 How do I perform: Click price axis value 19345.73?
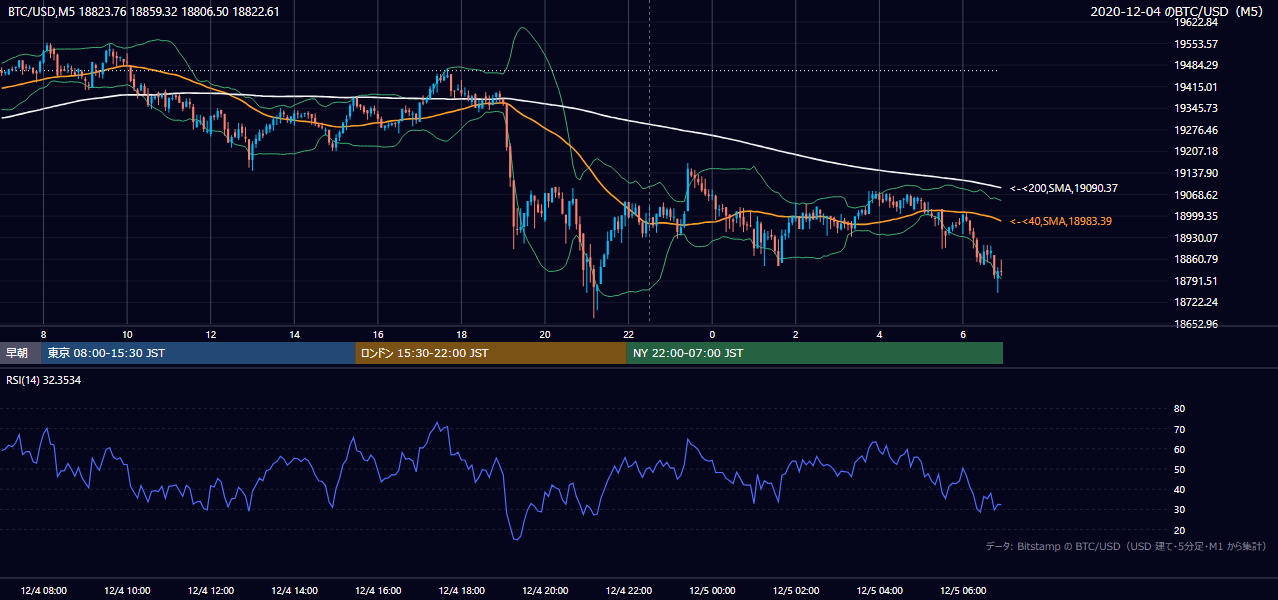[1195, 108]
